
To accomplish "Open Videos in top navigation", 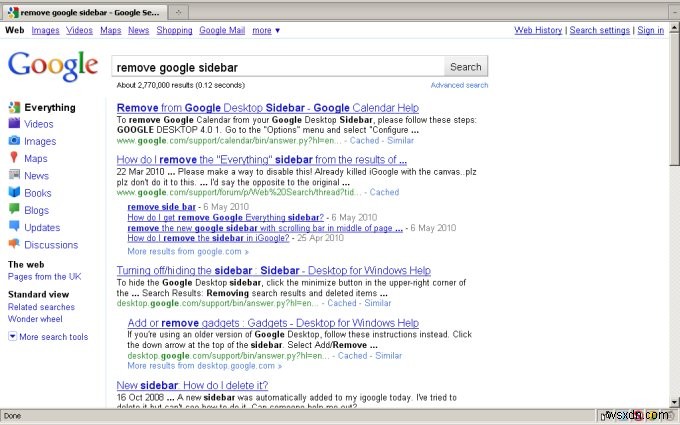I will point(79,30).
